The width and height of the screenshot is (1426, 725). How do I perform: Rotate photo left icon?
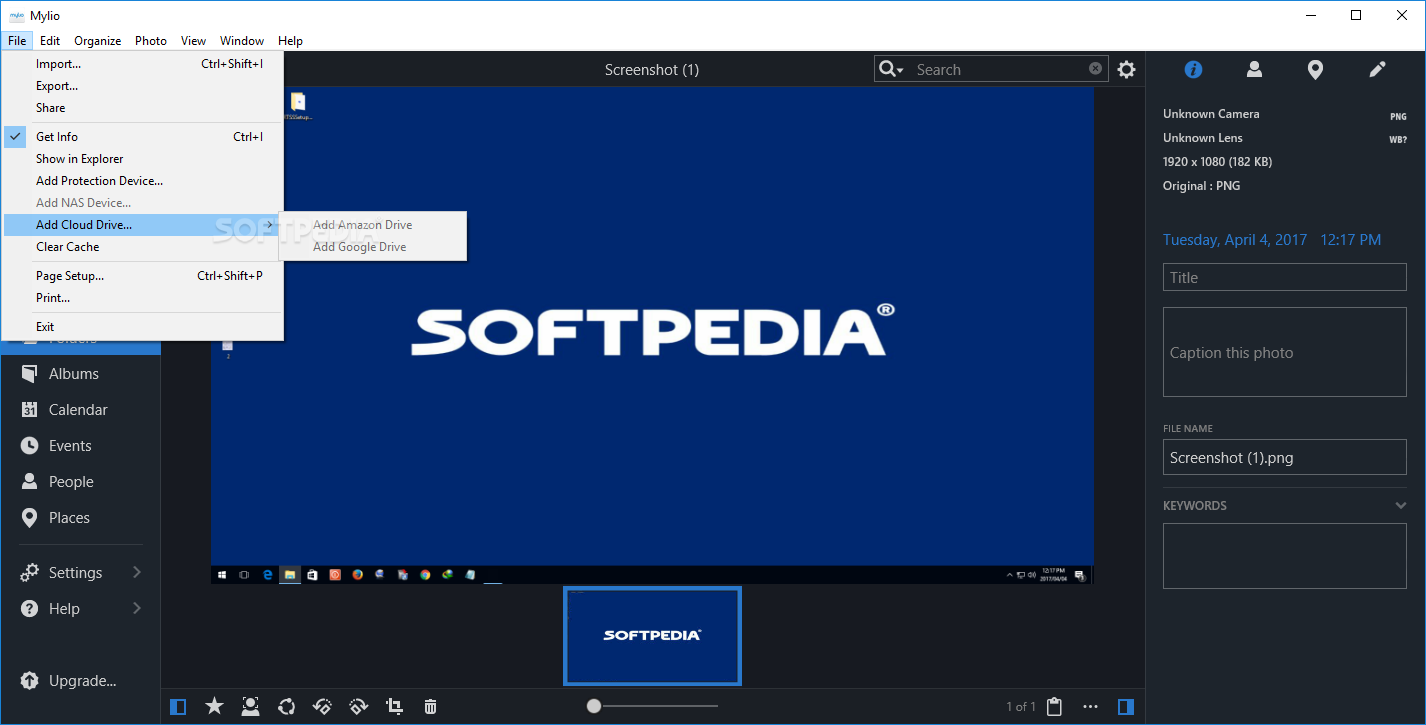pyautogui.click(x=322, y=707)
